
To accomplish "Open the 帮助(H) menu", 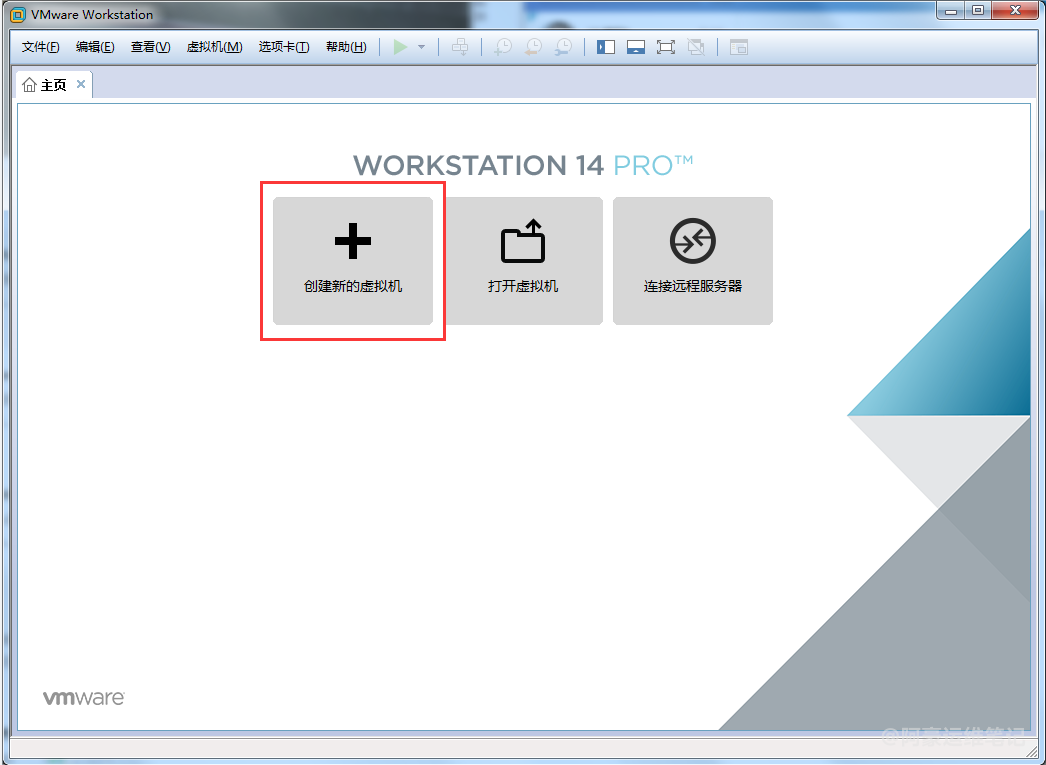I will click(346, 47).
